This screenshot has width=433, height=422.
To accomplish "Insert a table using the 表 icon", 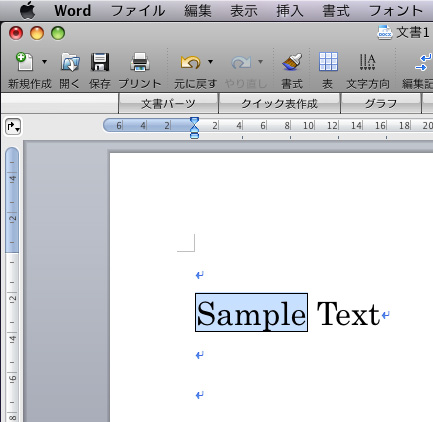I will [x=328, y=62].
